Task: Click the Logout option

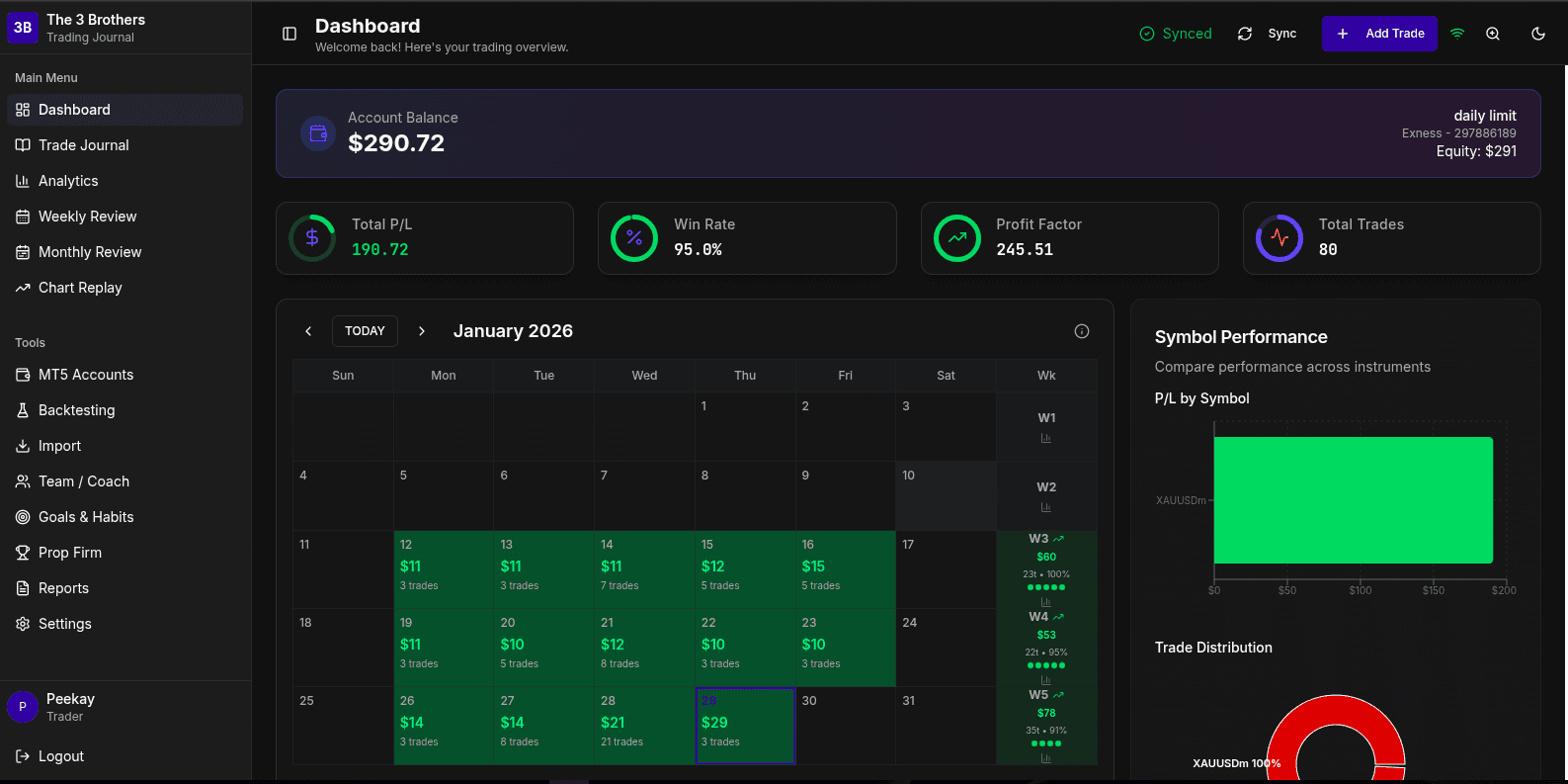Action: coord(60,756)
